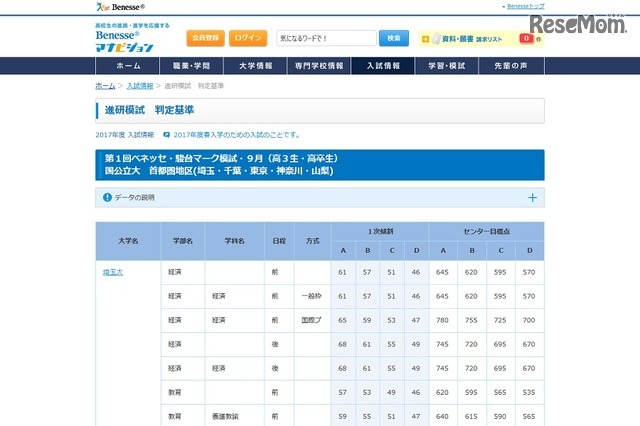Click the info icon beside データの説明
This screenshot has width=640, height=426.
coord(107,198)
